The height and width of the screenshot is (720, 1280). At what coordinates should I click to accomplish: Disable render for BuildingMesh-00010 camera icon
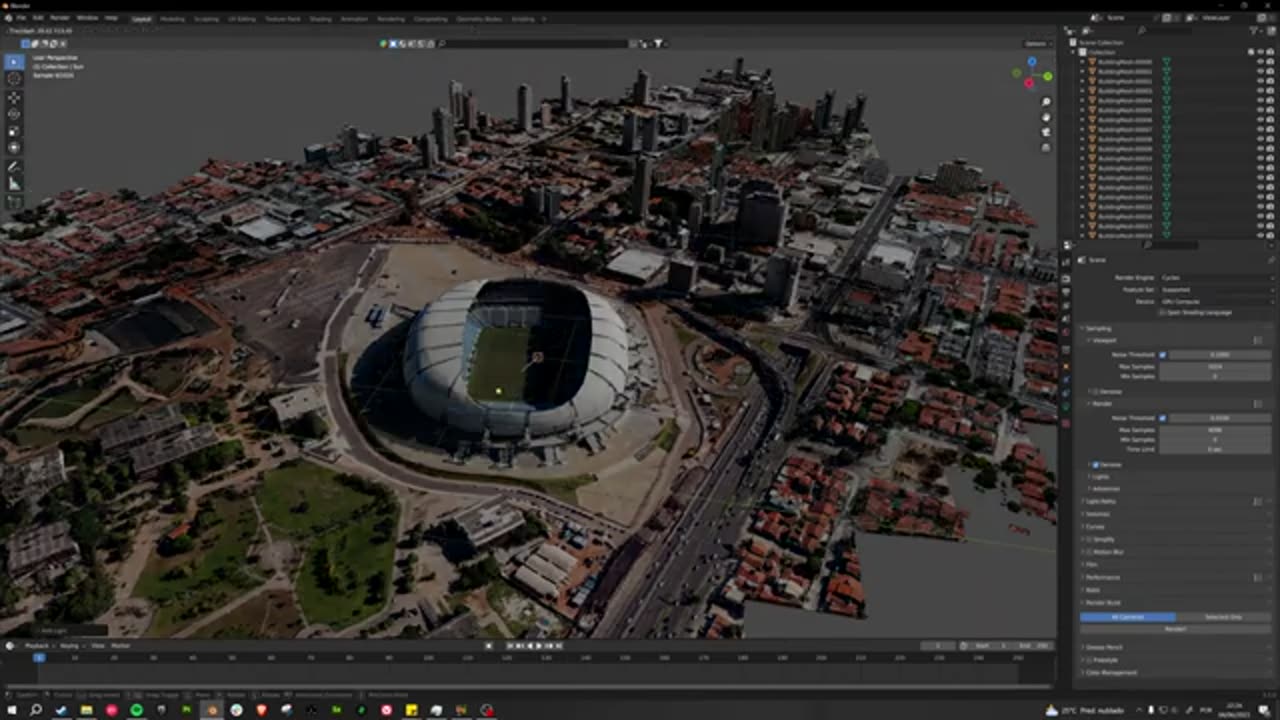(x=1269, y=158)
